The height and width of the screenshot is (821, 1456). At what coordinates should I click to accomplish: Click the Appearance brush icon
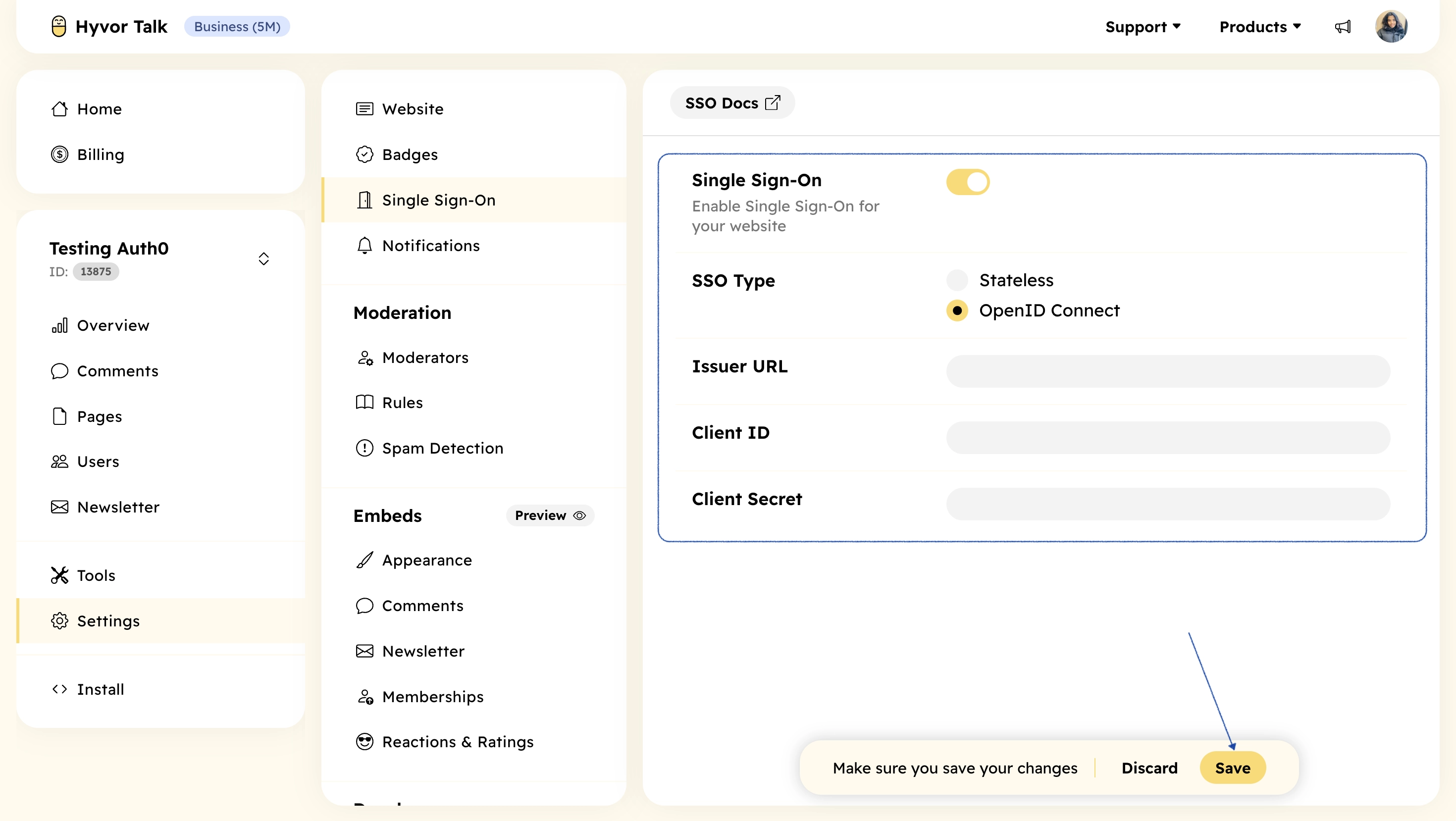(364, 560)
